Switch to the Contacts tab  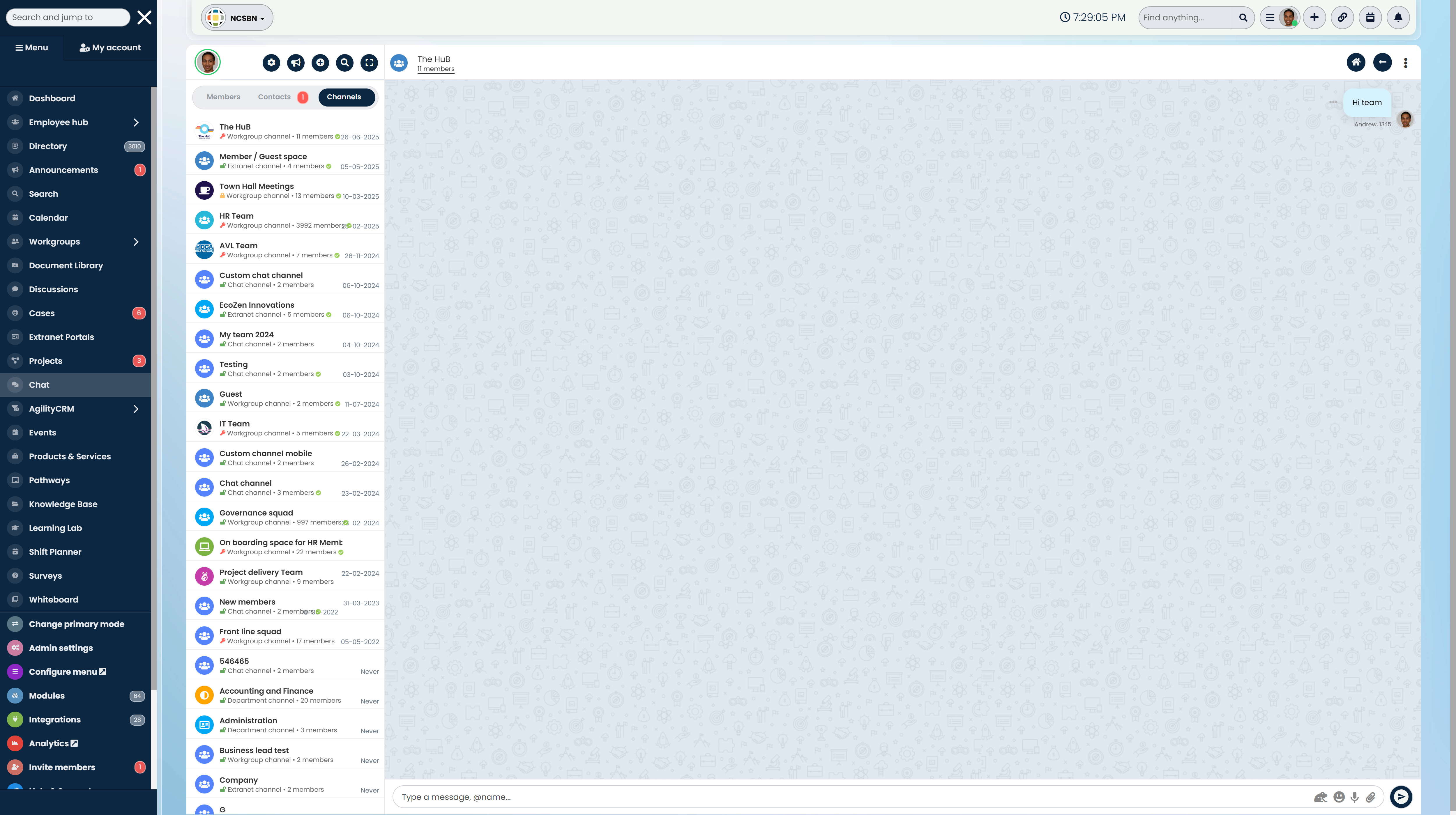click(x=274, y=97)
